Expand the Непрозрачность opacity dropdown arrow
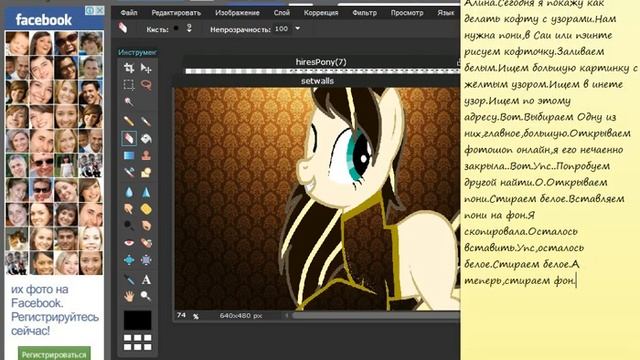The height and width of the screenshot is (360, 640). click(298, 29)
